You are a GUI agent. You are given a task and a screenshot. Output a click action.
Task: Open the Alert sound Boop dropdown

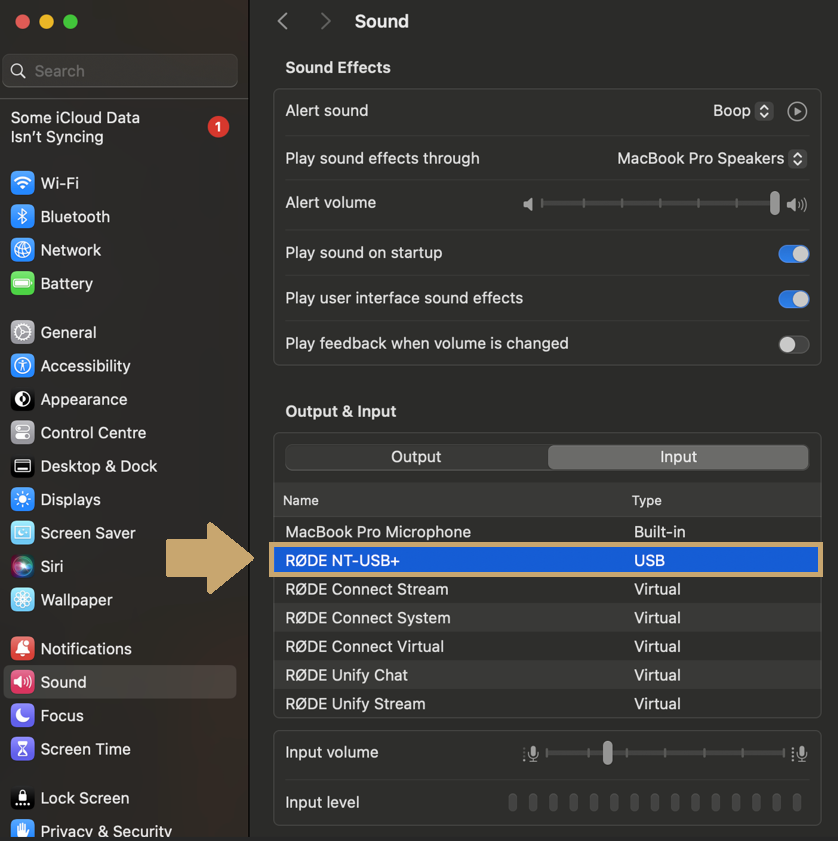pos(742,111)
